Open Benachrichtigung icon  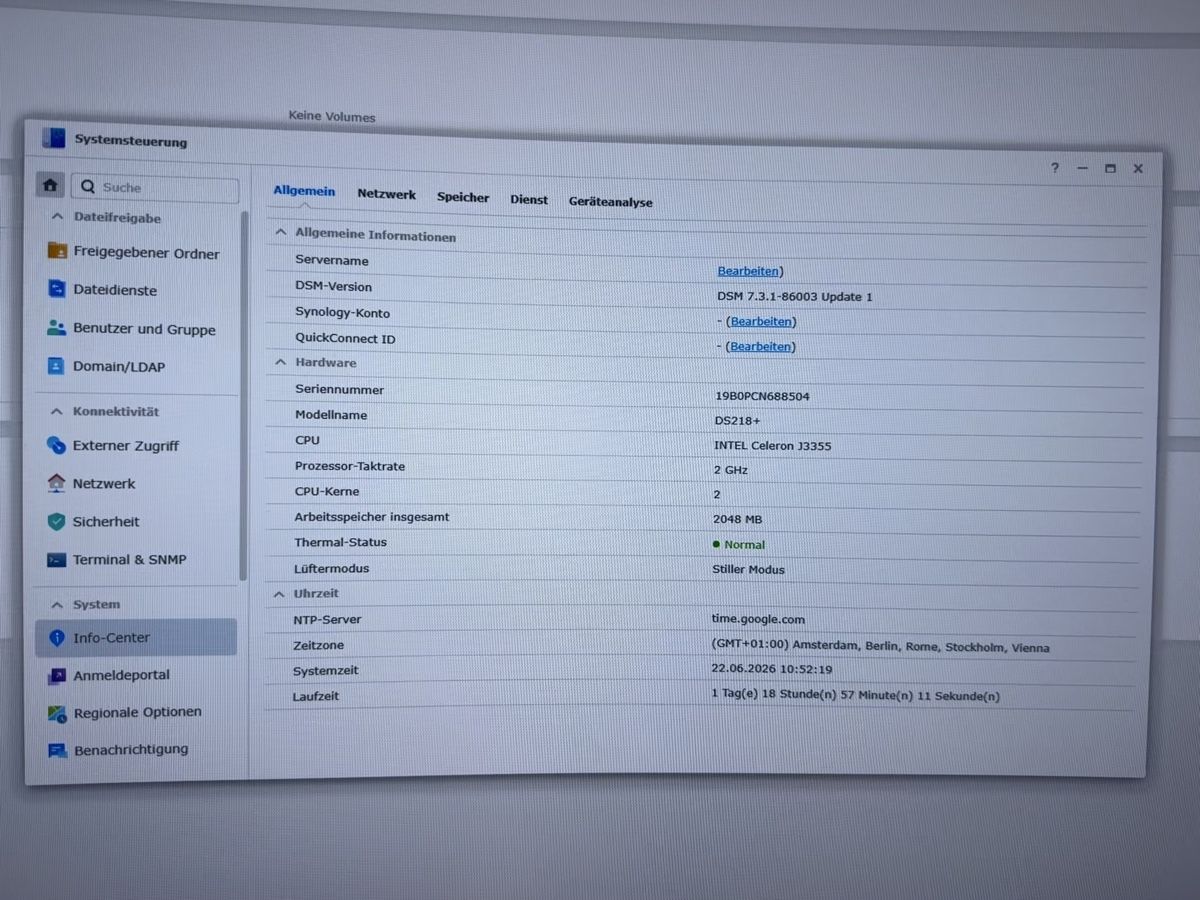(x=56, y=750)
